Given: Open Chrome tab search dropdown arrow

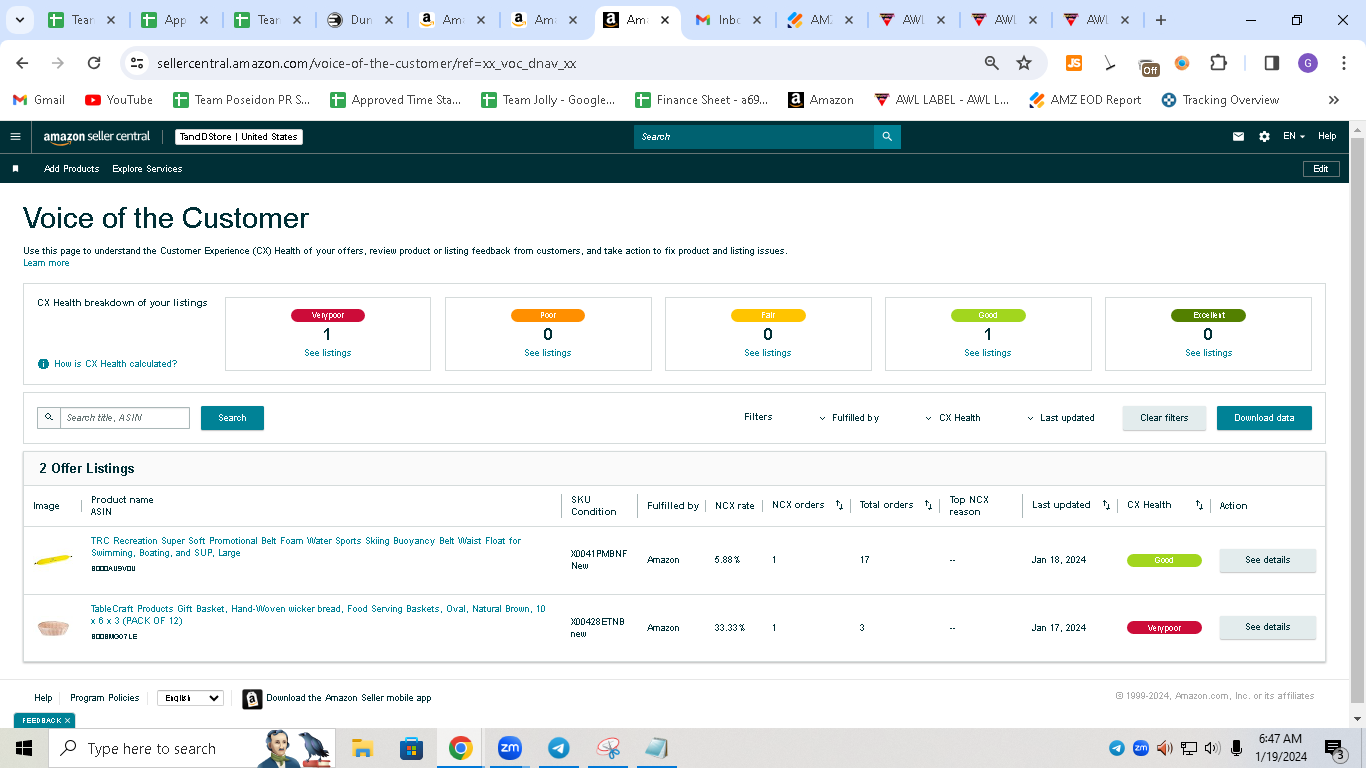Looking at the screenshot, I should [22, 20].
